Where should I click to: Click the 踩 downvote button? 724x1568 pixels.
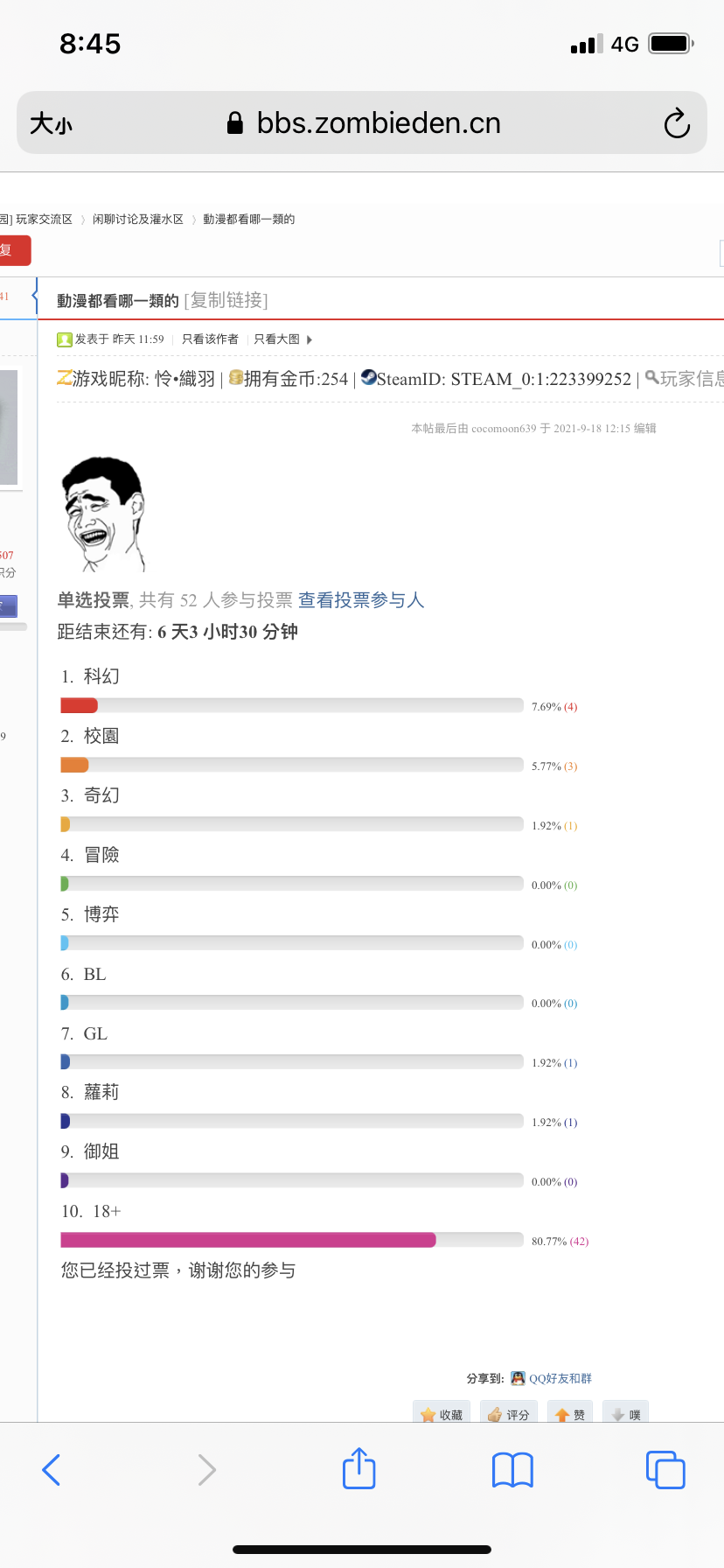626,1414
